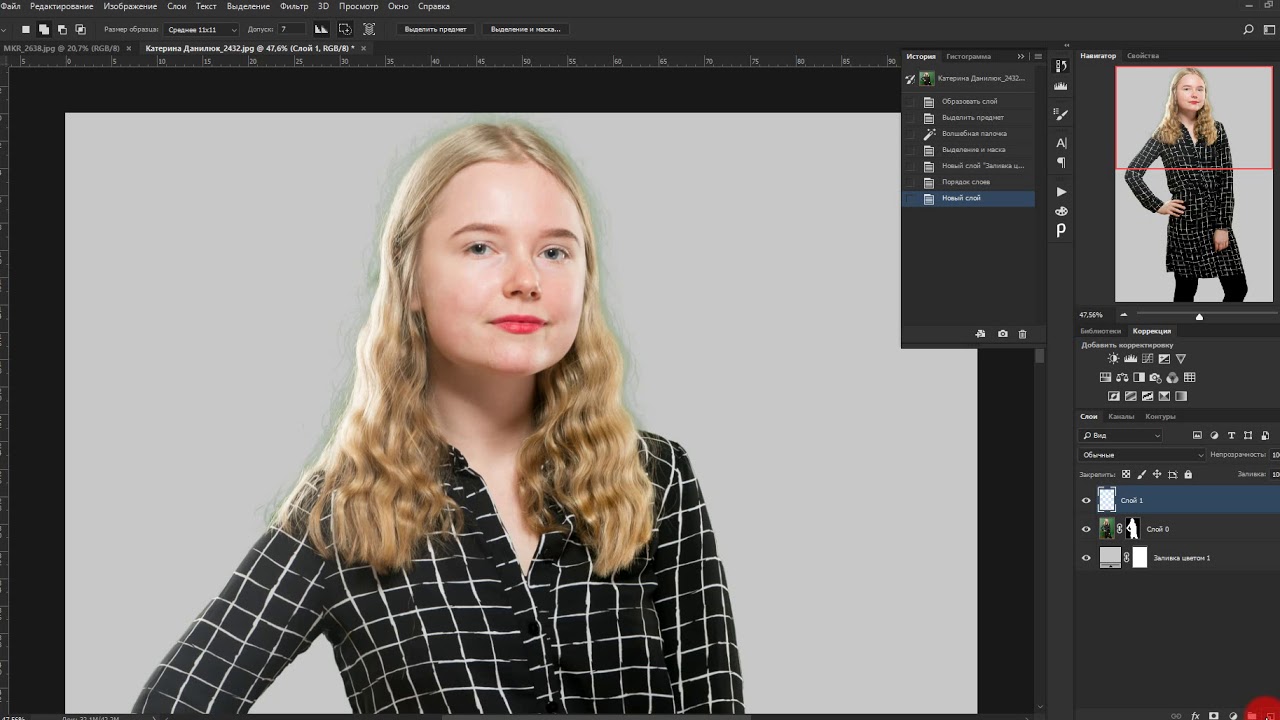This screenshot has height=720, width=1280.
Task: Select the "Волшебная палочка" history state
Action: coord(968,133)
